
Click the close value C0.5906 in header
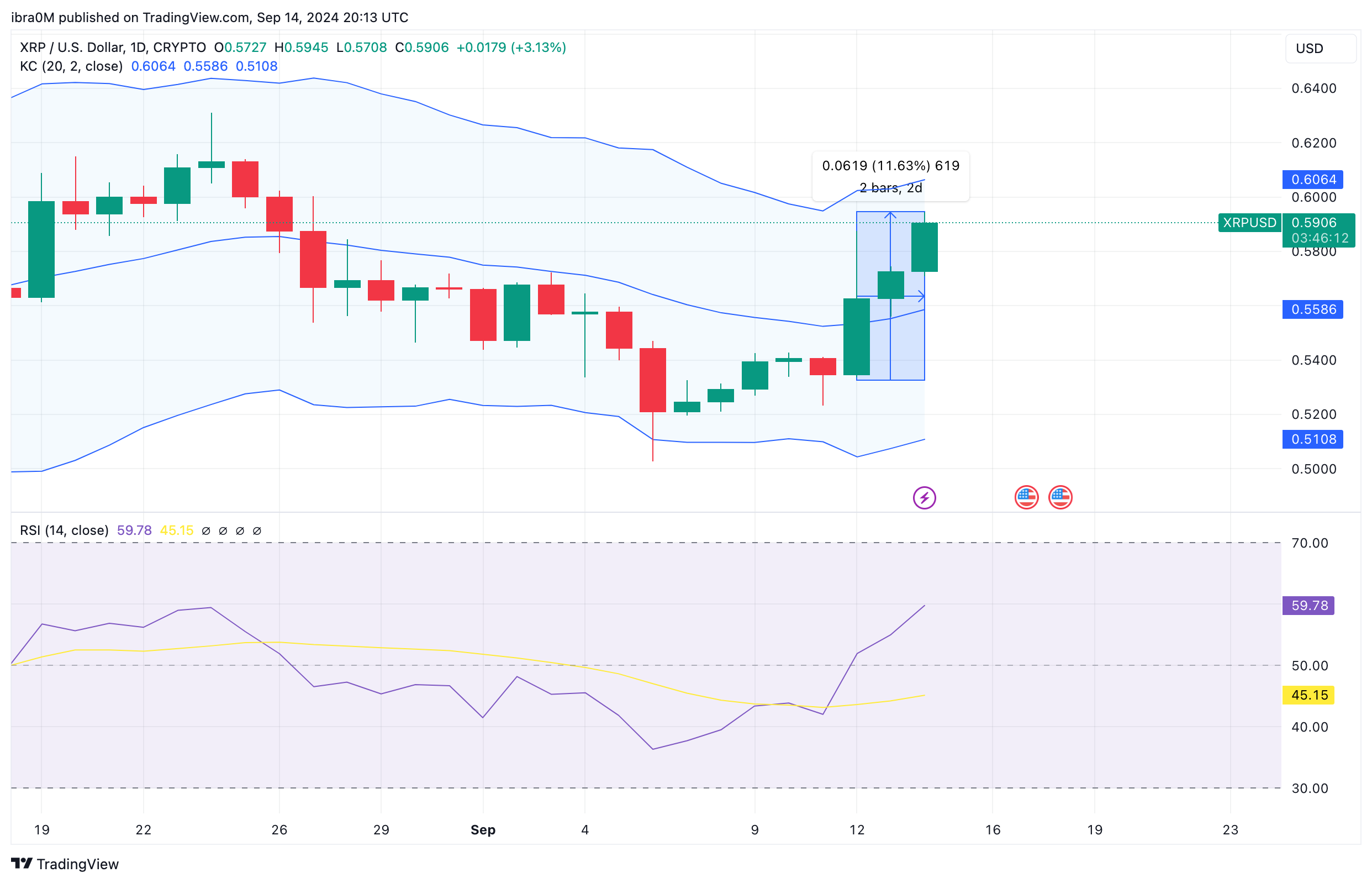(x=421, y=47)
